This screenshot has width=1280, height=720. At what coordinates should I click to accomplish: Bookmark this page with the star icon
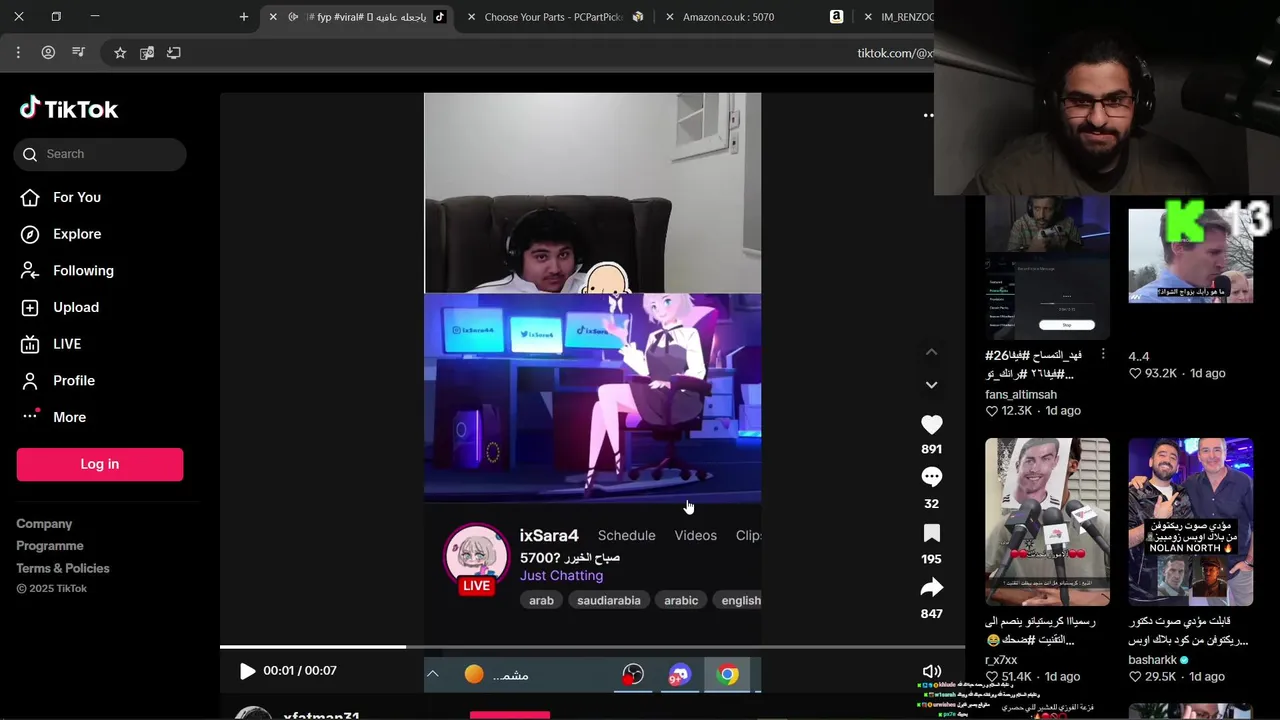click(120, 53)
